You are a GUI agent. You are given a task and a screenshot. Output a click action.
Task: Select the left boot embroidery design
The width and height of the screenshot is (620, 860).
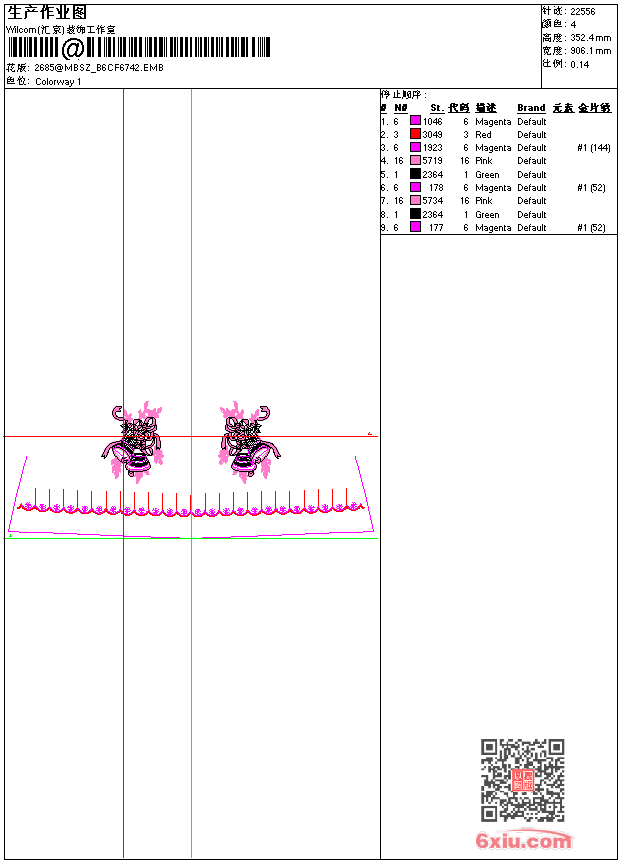[133, 442]
